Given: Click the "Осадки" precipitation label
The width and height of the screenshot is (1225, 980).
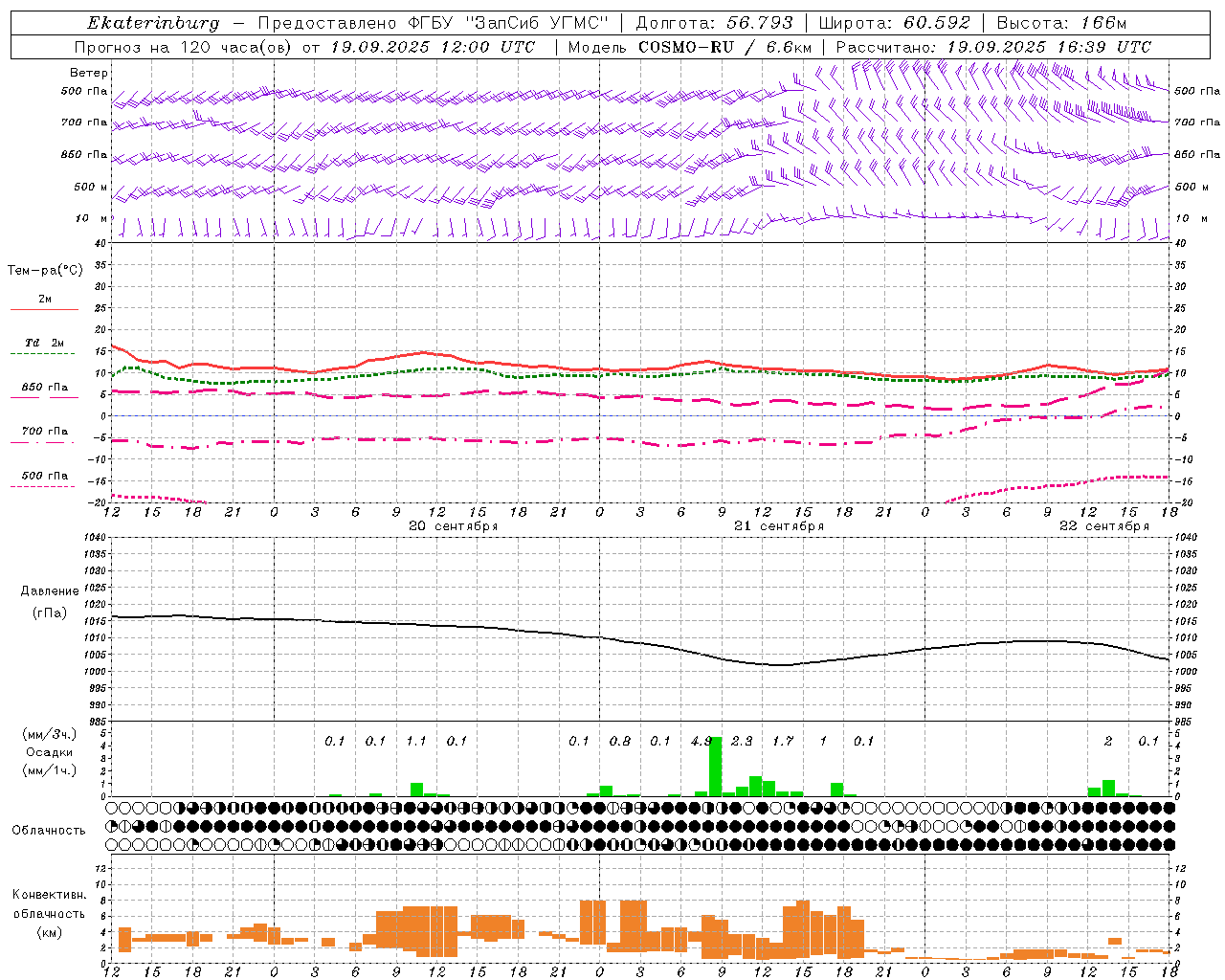Looking at the screenshot, I should pyautogui.click(x=50, y=752).
